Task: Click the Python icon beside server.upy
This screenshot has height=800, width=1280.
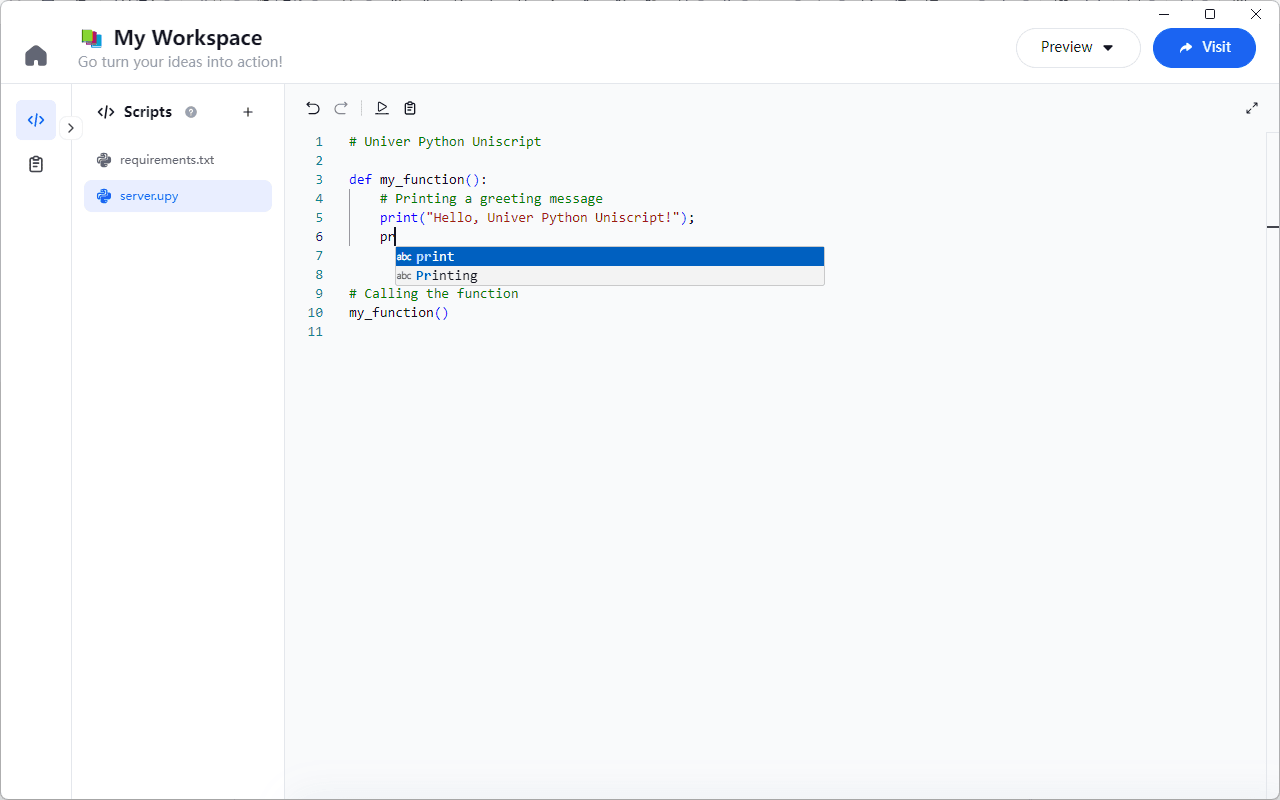Action: [x=104, y=196]
